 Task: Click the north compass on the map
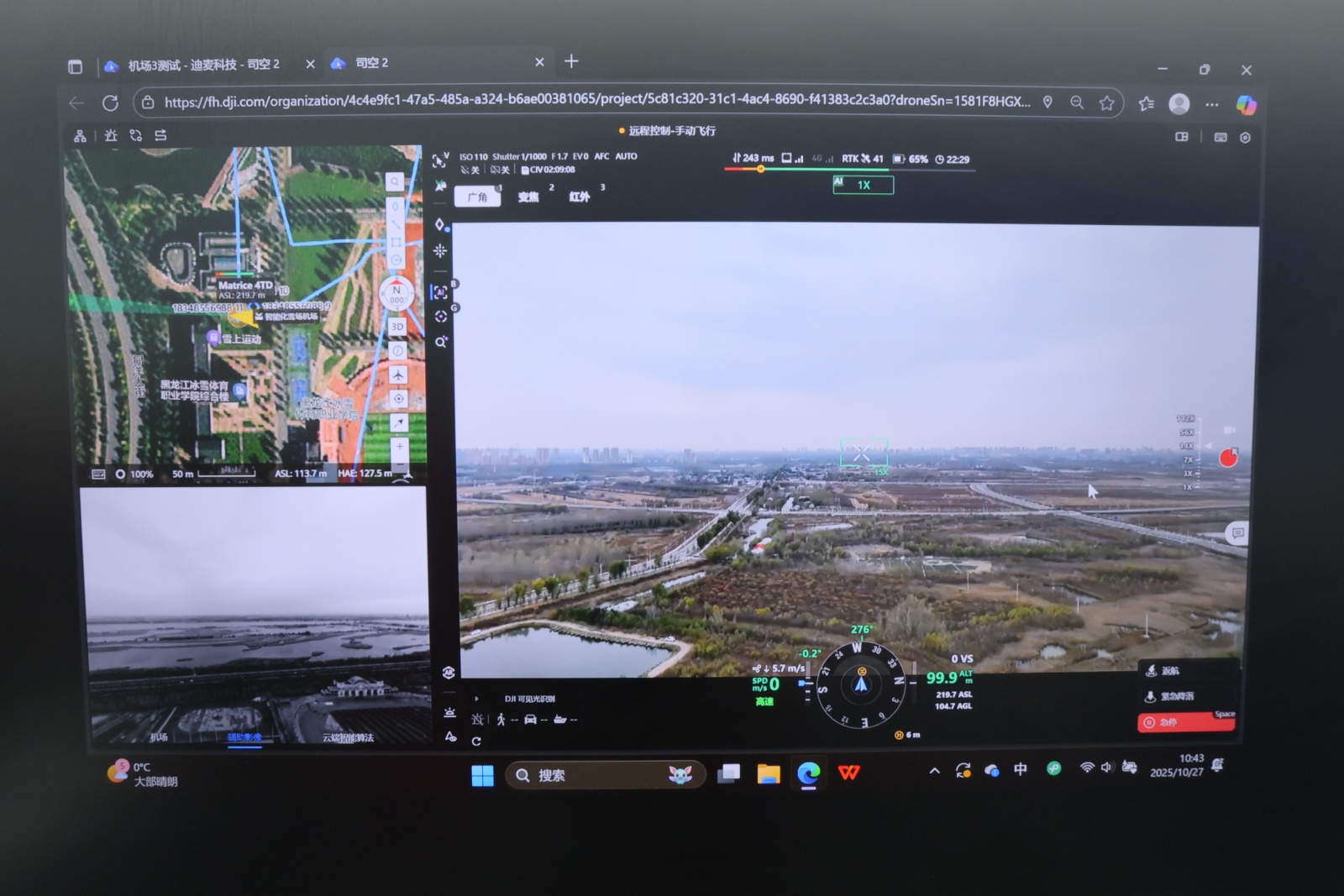[396, 294]
